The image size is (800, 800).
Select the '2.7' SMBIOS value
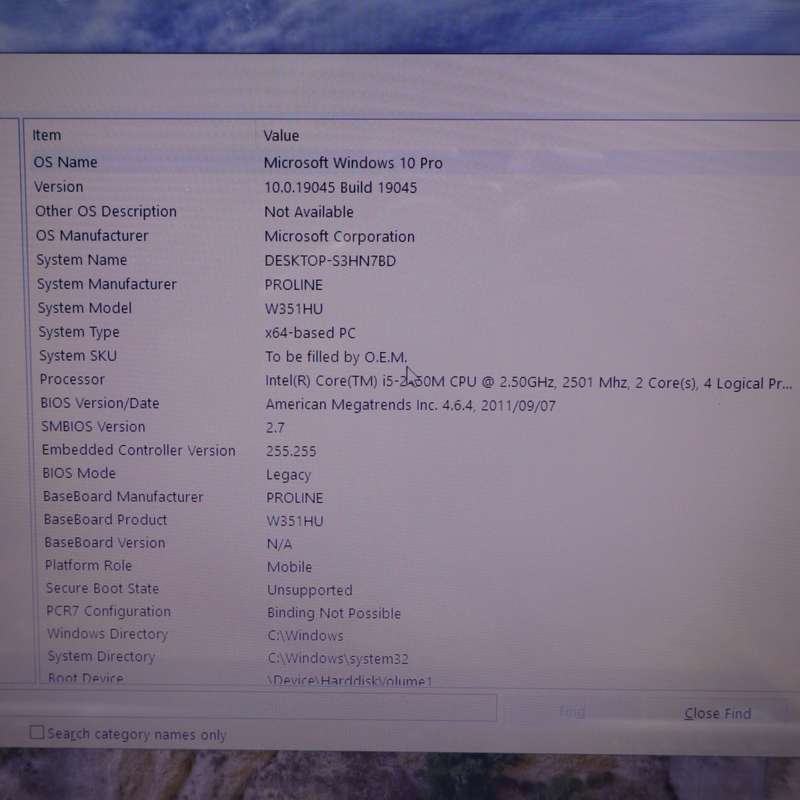point(275,428)
